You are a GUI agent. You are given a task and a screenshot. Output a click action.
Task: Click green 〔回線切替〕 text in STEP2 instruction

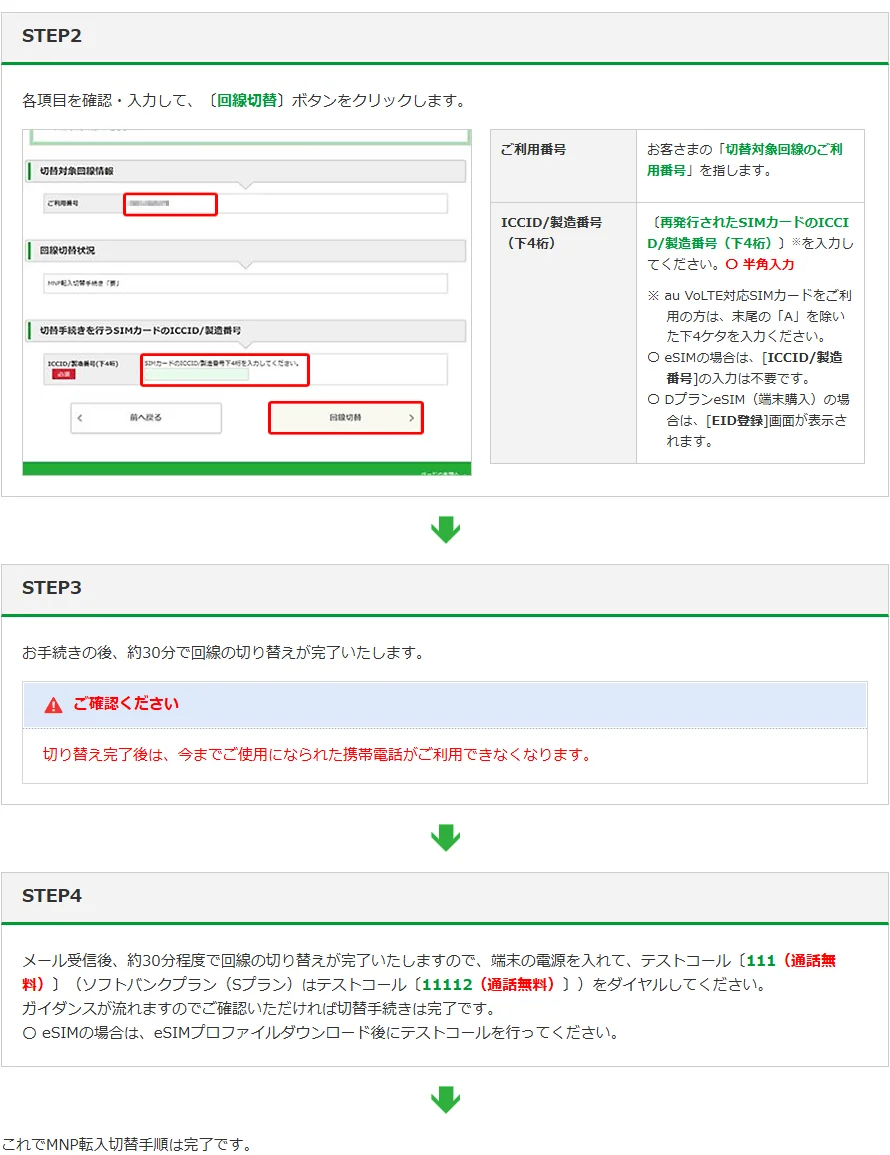pos(246,101)
